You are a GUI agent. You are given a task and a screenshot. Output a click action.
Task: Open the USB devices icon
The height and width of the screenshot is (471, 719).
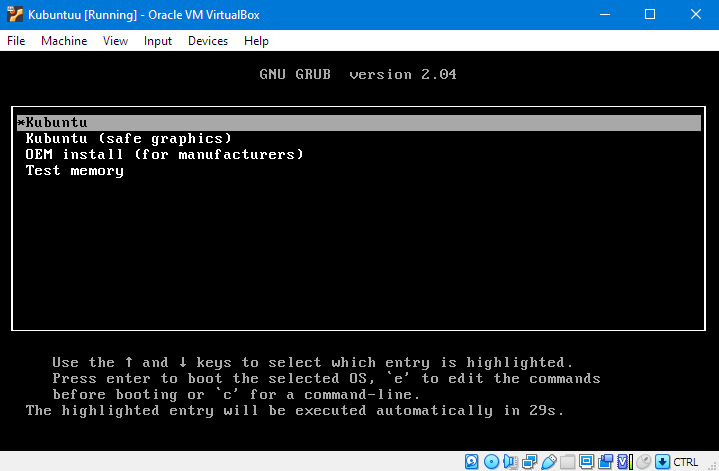pyautogui.click(x=548, y=461)
